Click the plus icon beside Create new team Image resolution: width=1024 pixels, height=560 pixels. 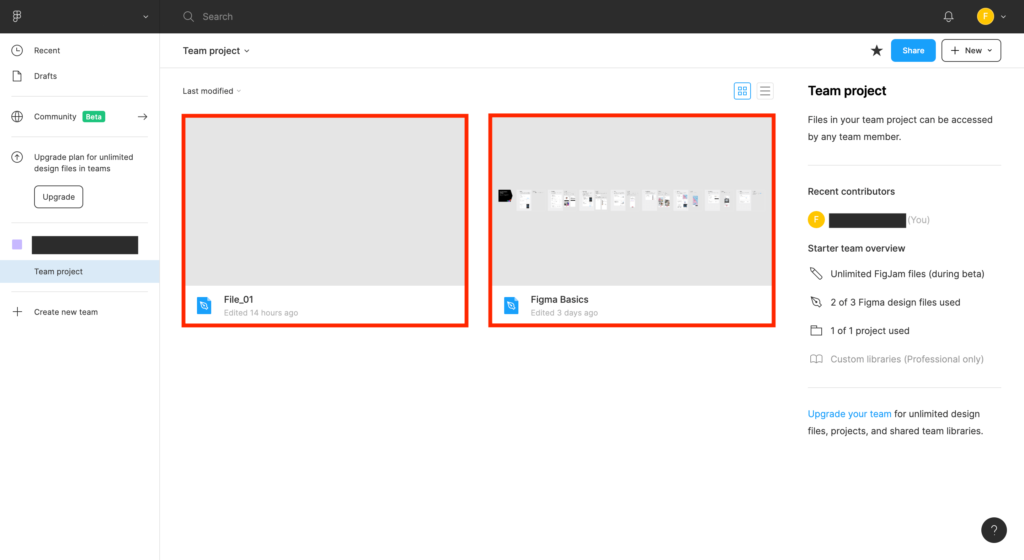point(17,312)
